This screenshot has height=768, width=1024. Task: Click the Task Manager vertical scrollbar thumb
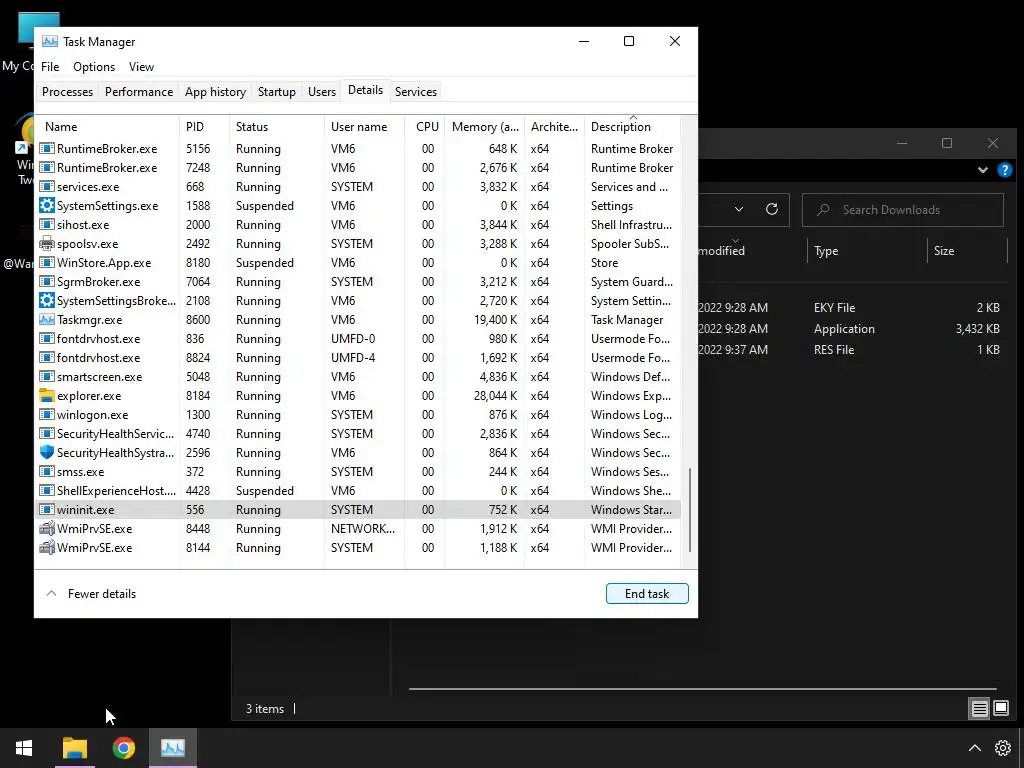click(x=690, y=510)
